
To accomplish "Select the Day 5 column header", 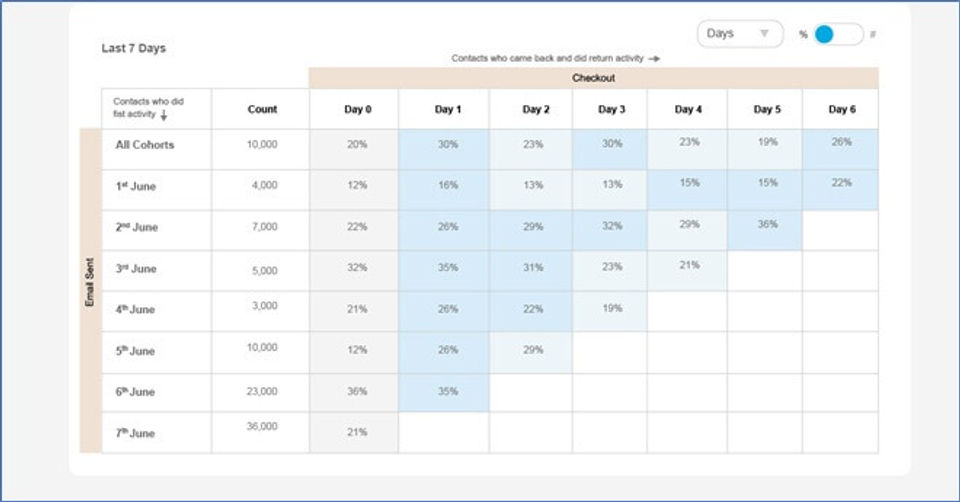I will (x=767, y=109).
